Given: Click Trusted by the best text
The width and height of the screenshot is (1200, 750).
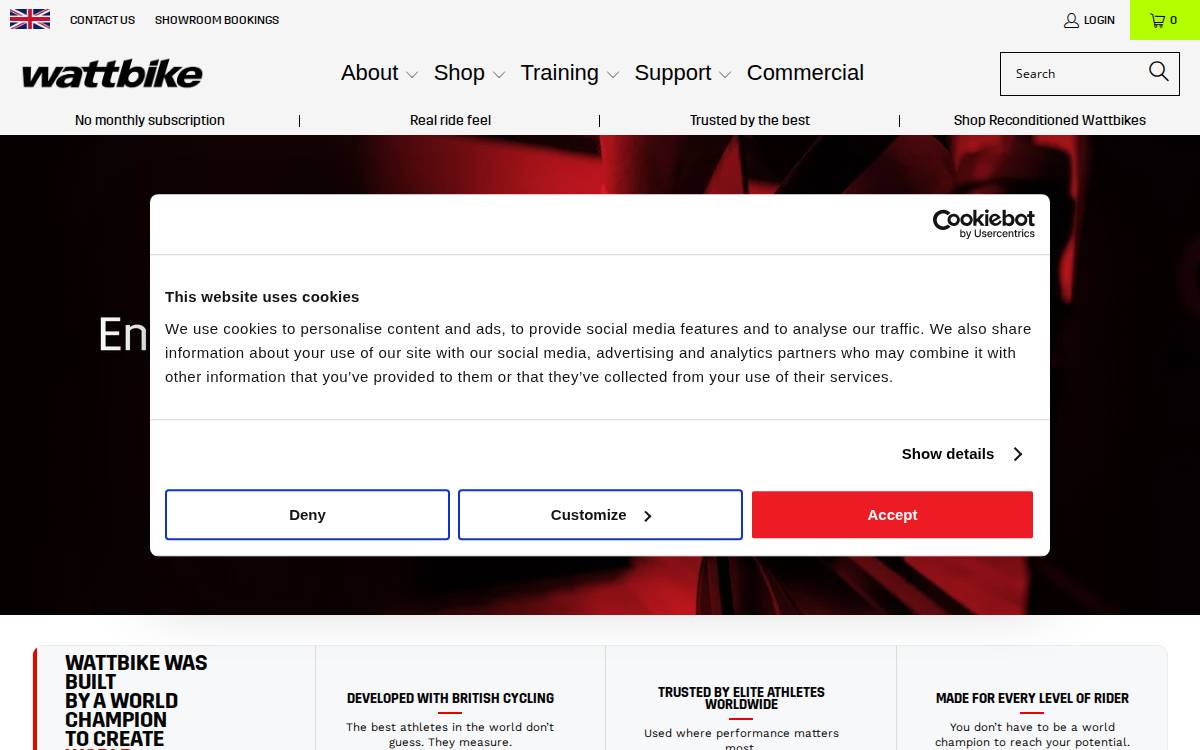Looking at the screenshot, I should click(750, 120).
